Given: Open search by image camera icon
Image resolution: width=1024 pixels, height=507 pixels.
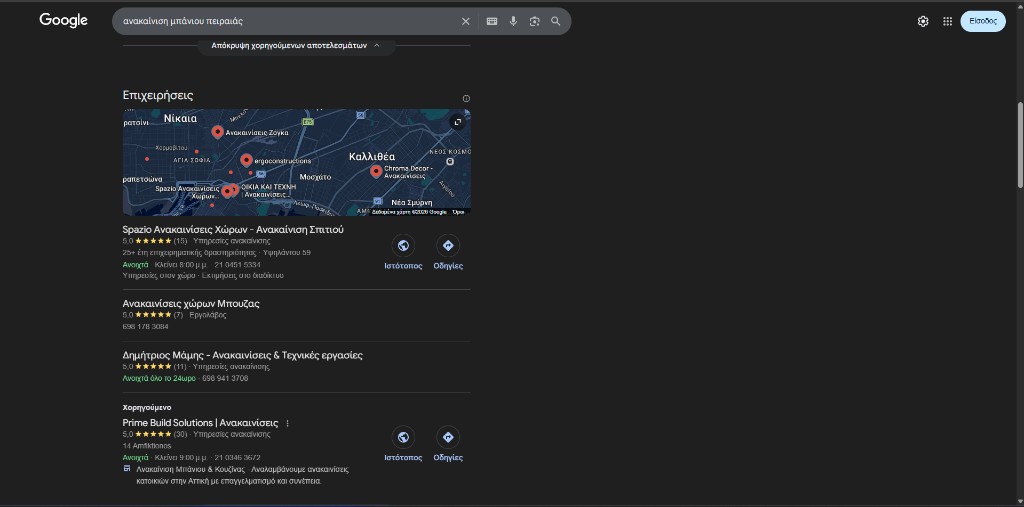Looking at the screenshot, I should tap(535, 22).
